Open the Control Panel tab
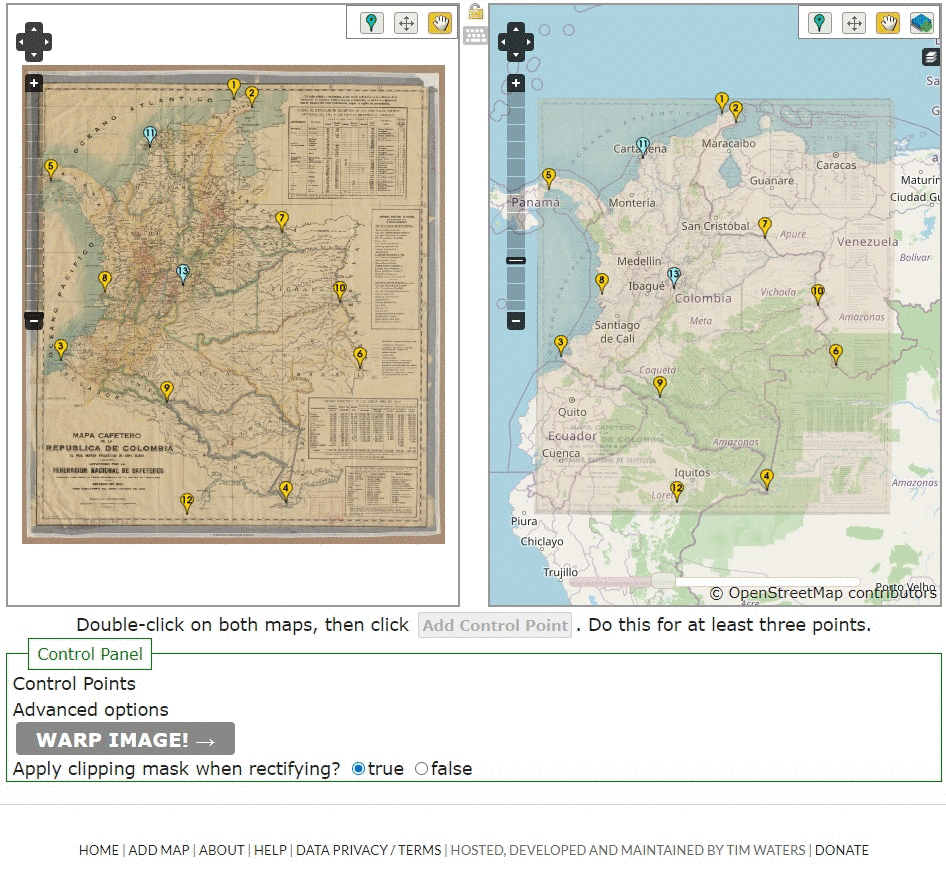The width and height of the screenshot is (946, 874). [x=90, y=655]
